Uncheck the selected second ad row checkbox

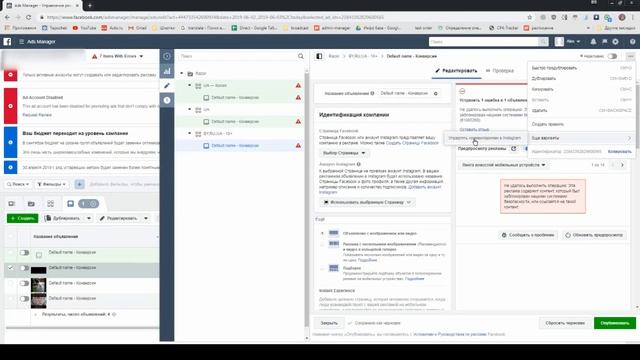[11, 268]
